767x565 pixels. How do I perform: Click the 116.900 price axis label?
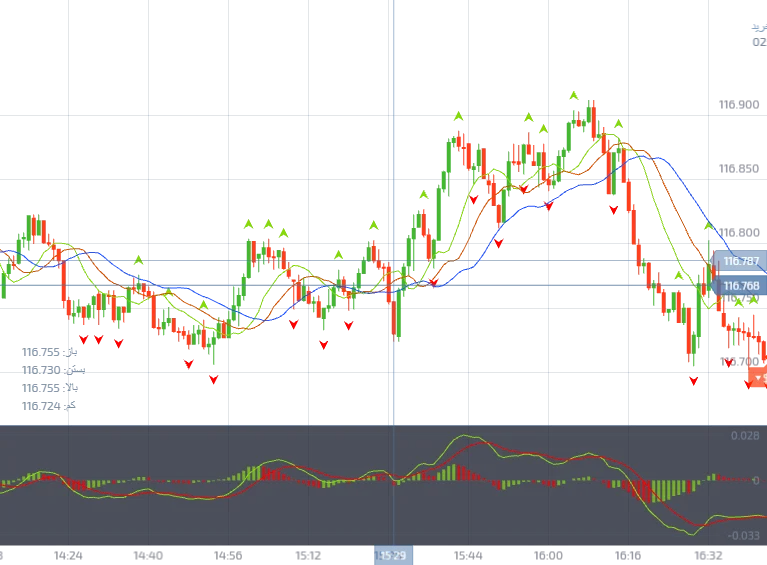pos(739,105)
